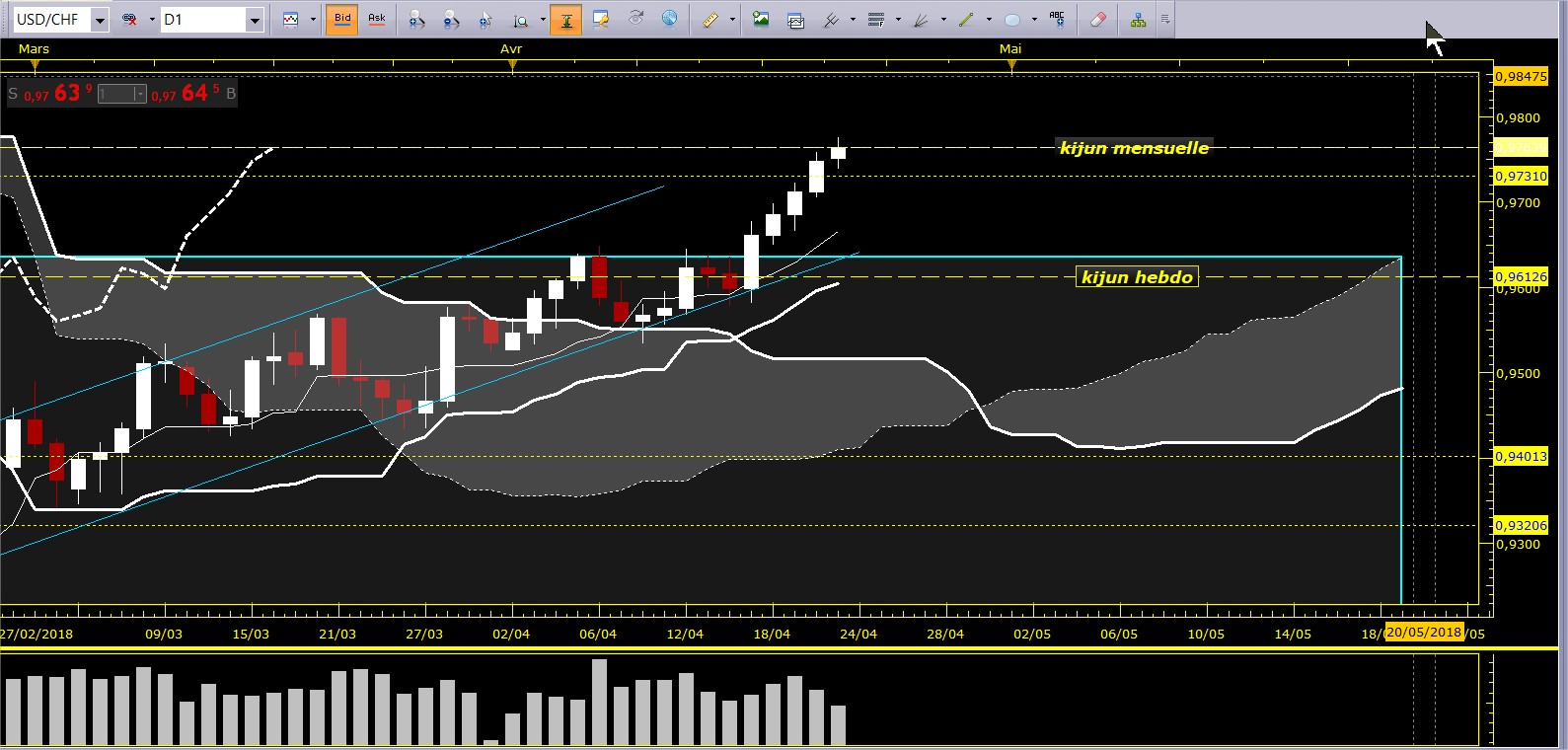Click the Sell price 0,97 63 button
This screenshot has height=750, width=1568.
(50, 94)
